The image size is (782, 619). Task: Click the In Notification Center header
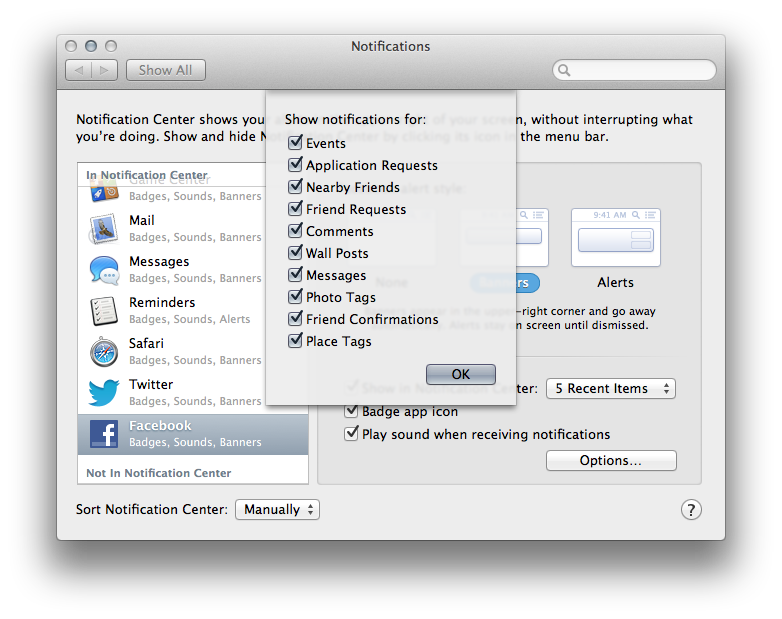pos(147,175)
